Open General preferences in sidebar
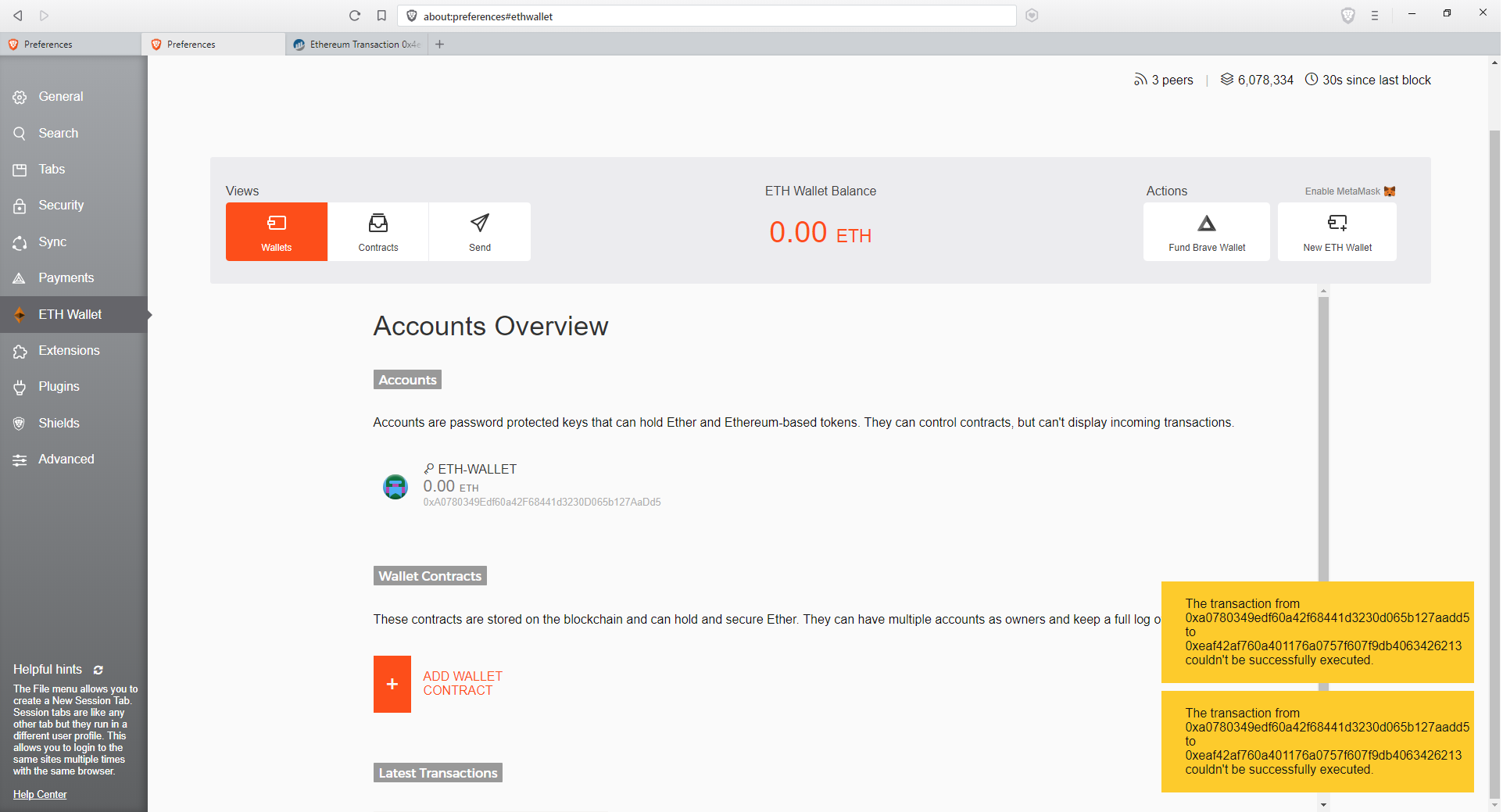 (x=73, y=97)
